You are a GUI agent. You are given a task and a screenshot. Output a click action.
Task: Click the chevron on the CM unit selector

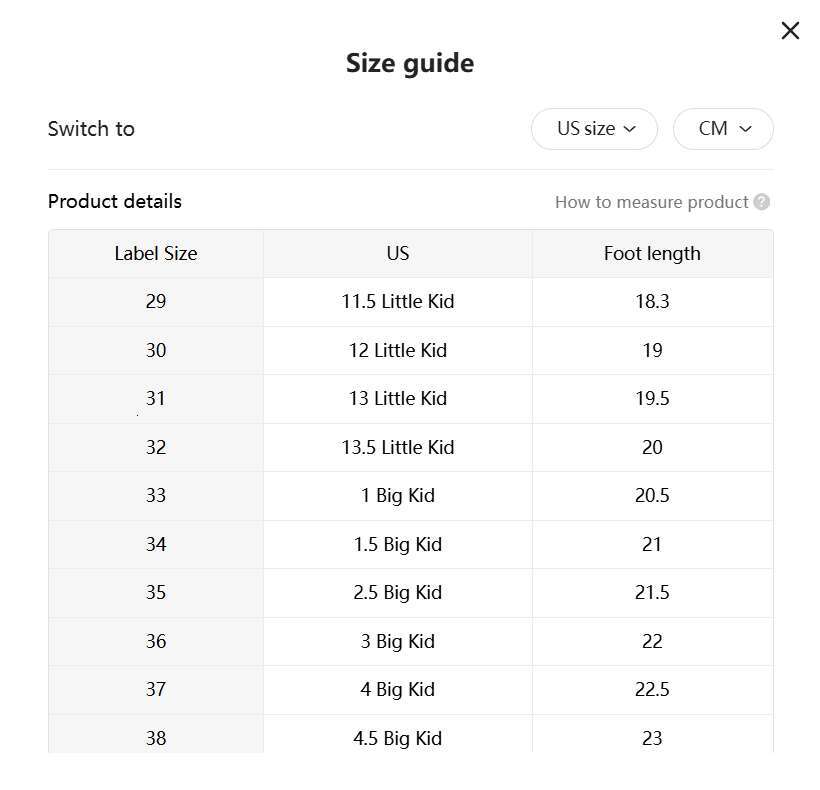coord(744,129)
